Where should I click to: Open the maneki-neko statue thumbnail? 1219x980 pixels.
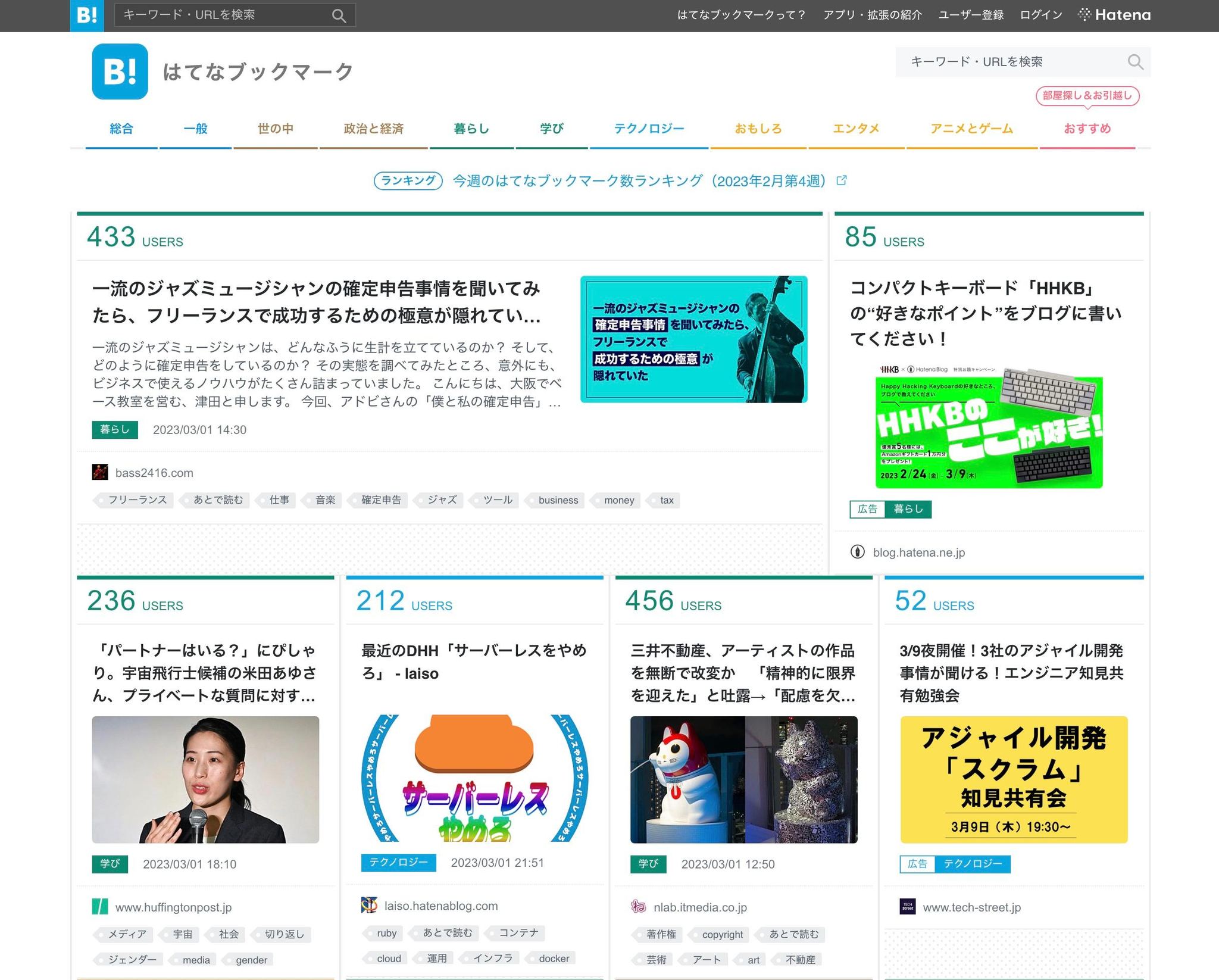(x=744, y=779)
